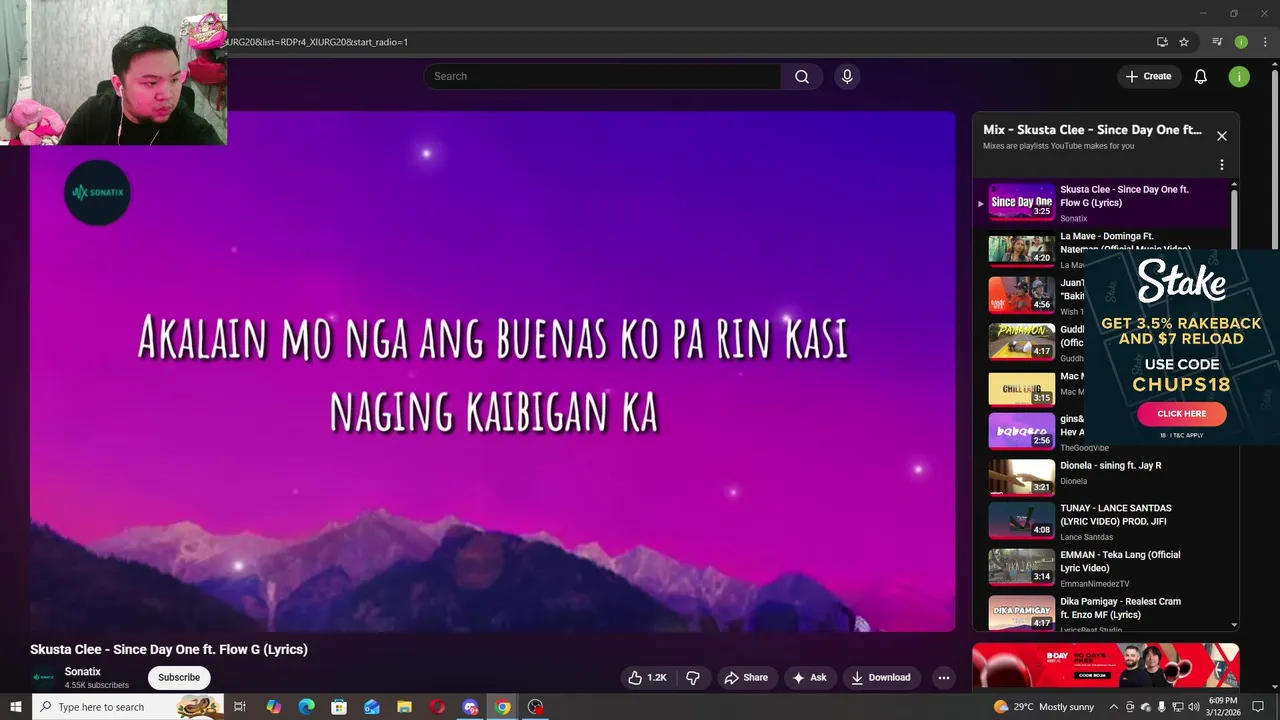Like the video with thumbs up
The height and width of the screenshot is (720, 1280).
pyautogui.click(x=647, y=678)
